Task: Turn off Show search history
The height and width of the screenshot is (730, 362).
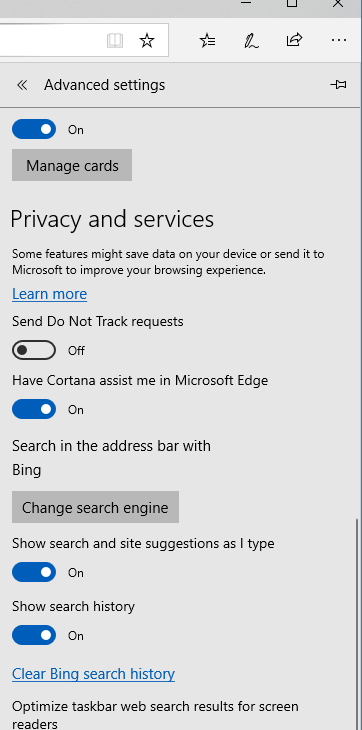Action: click(34, 635)
